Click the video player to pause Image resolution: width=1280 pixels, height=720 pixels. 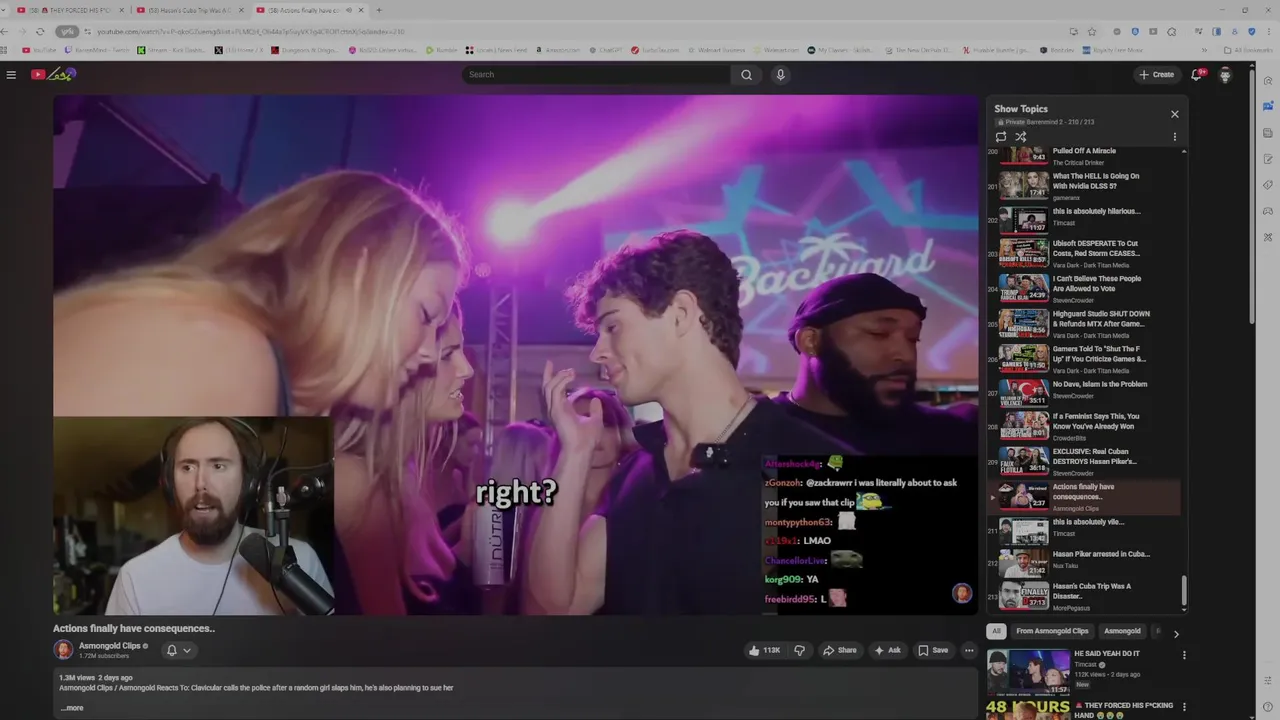click(516, 355)
